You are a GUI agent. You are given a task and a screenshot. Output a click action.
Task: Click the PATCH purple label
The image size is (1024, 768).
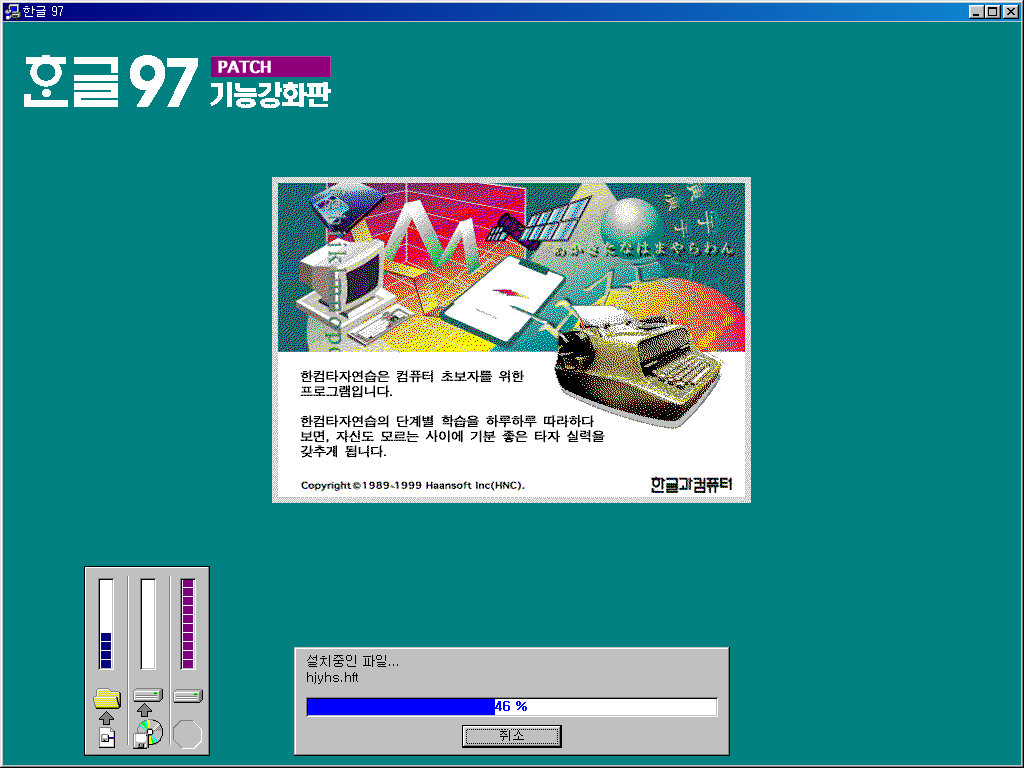point(270,67)
